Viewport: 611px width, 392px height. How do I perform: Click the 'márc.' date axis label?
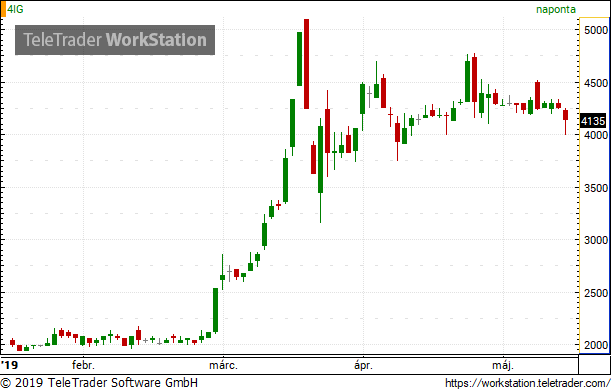[x=223, y=365]
